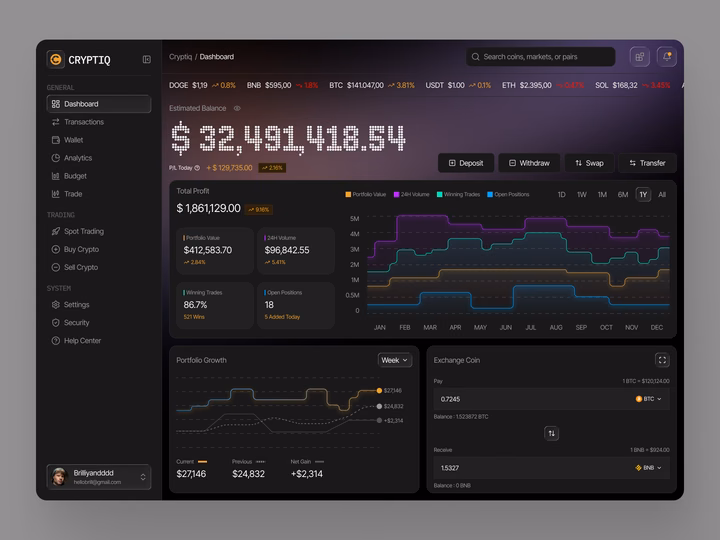Click the Transactions arrows icon
The image size is (720, 540).
56,122
